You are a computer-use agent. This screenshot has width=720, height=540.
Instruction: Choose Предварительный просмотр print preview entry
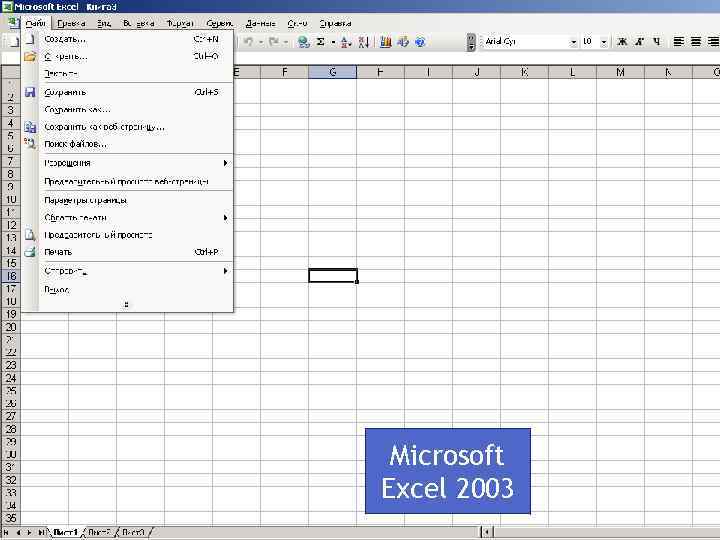pyautogui.click(x=127, y=235)
